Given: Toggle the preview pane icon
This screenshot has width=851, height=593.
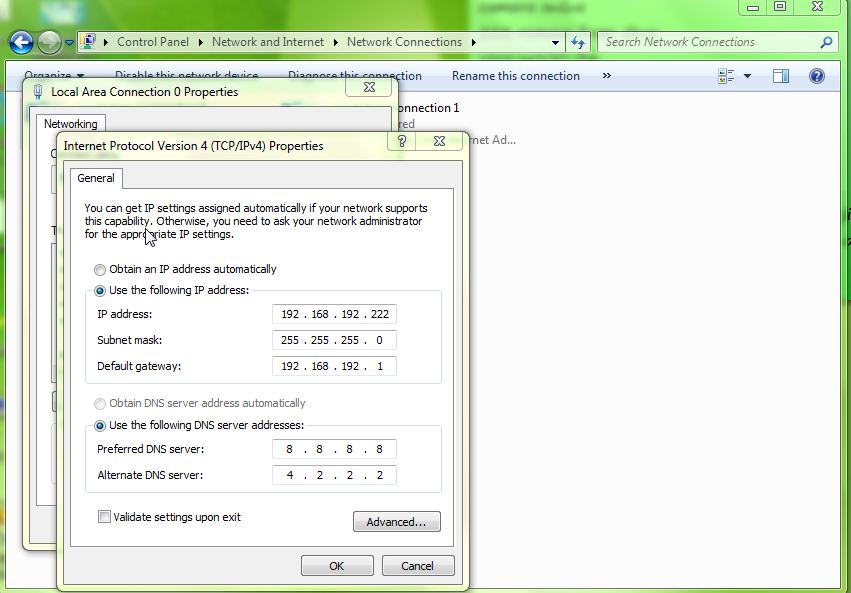Looking at the screenshot, I should pos(779,76).
